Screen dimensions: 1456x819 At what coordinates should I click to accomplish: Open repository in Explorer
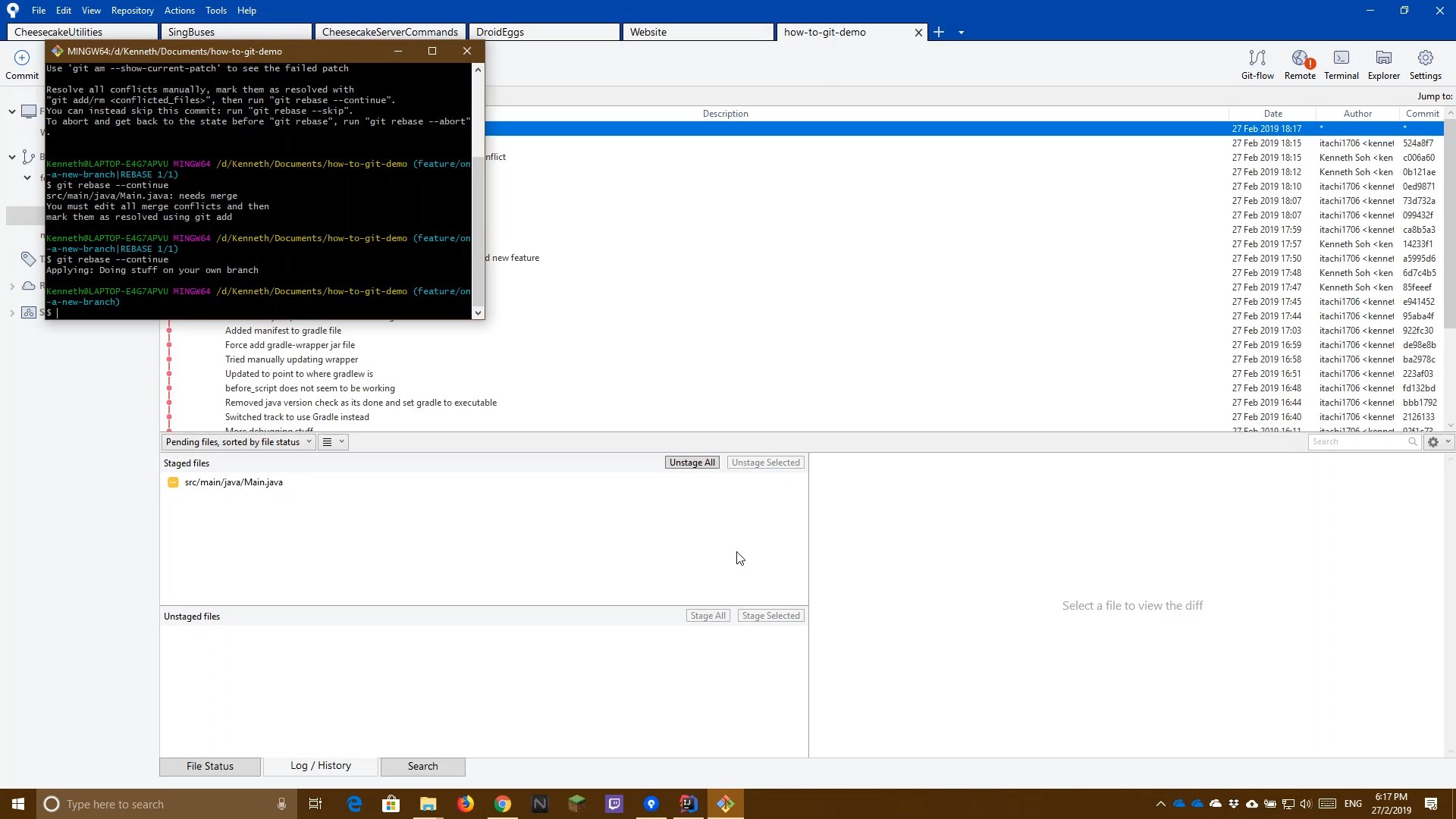[x=1384, y=64]
